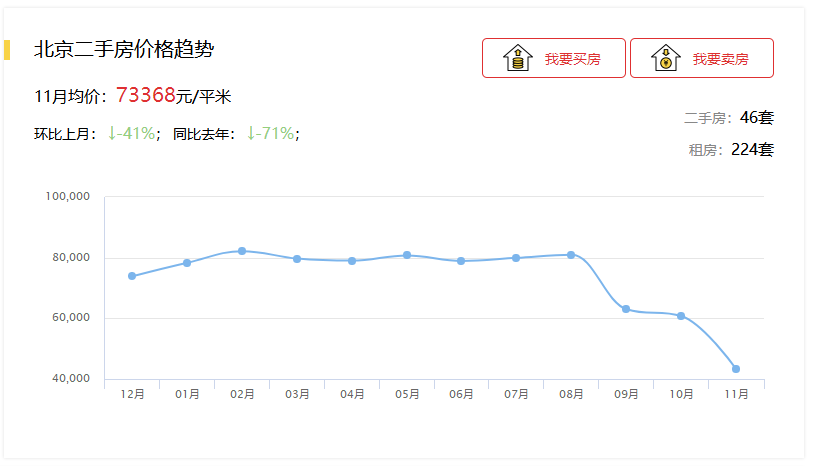Viewport: 816px width, 466px height.
Task: Select the 10月 data point
Action: point(681,316)
